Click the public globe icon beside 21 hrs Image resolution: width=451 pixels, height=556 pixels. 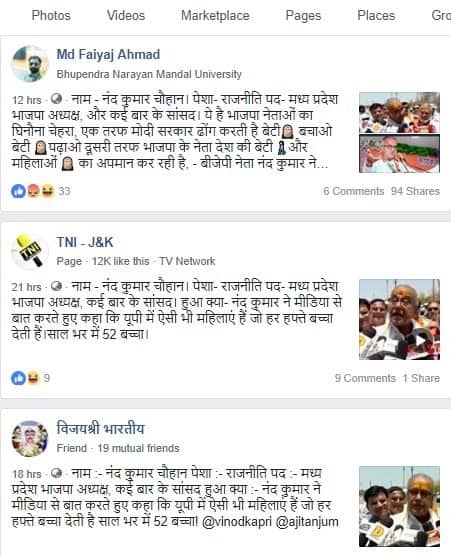56,286
